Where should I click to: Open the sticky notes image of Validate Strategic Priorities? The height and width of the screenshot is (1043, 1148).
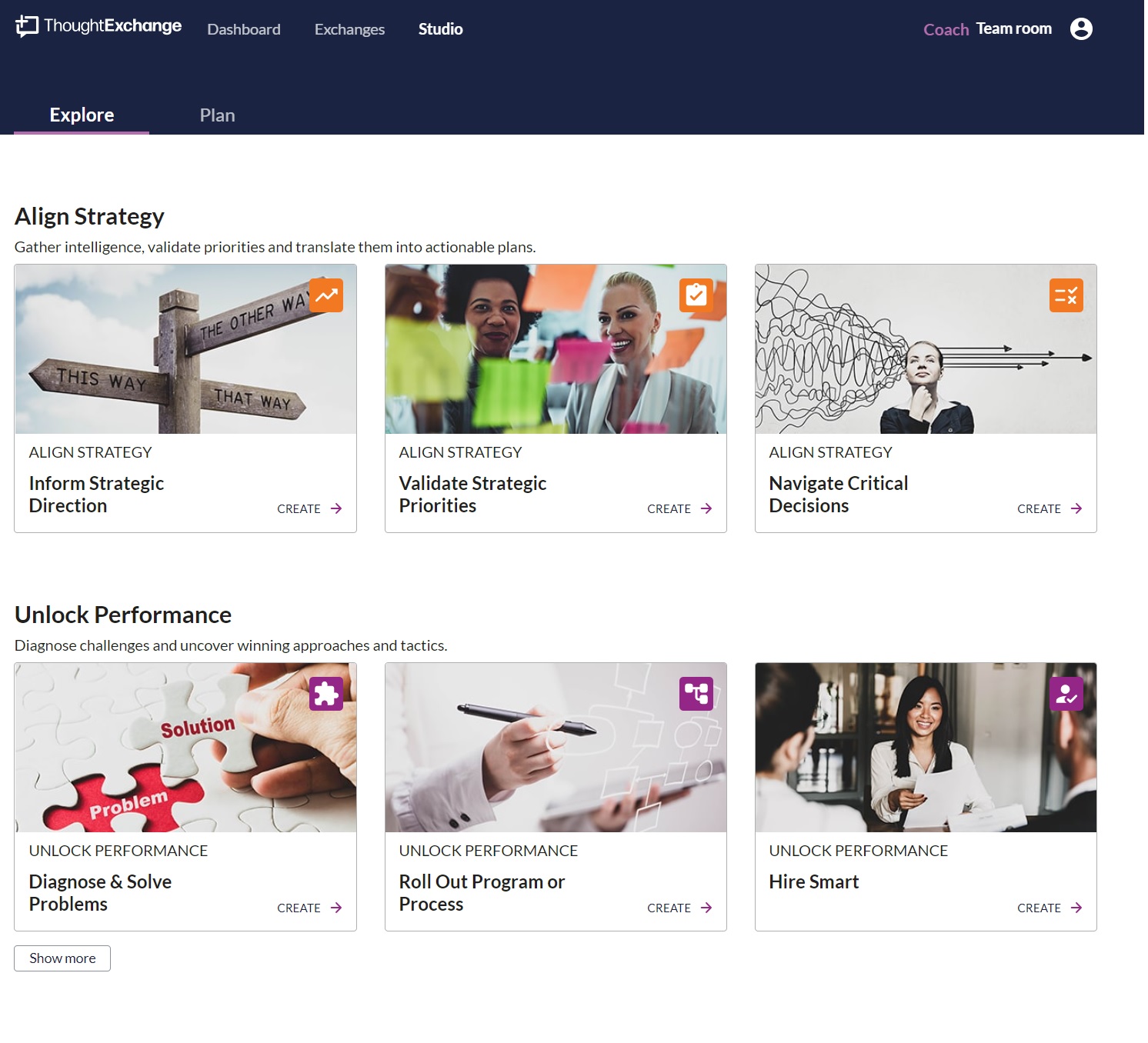coord(556,349)
